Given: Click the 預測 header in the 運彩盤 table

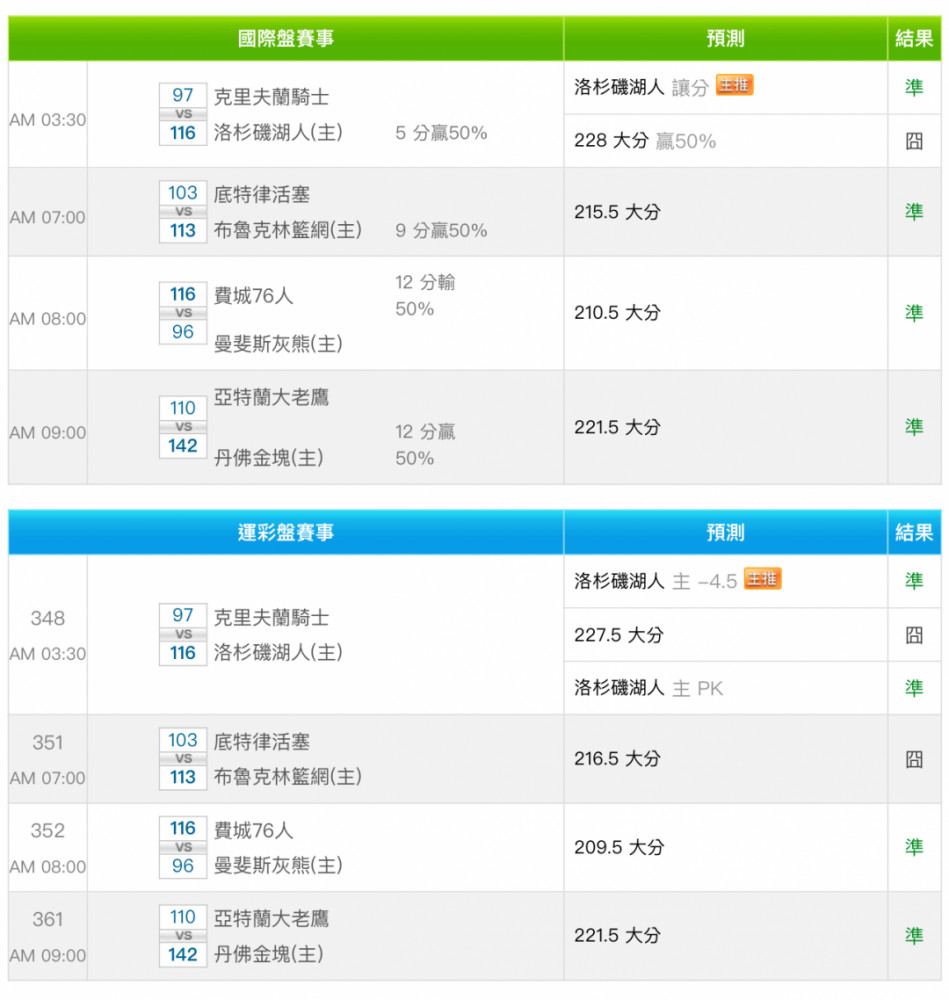Looking at the screenshot, I should [725, 532].
